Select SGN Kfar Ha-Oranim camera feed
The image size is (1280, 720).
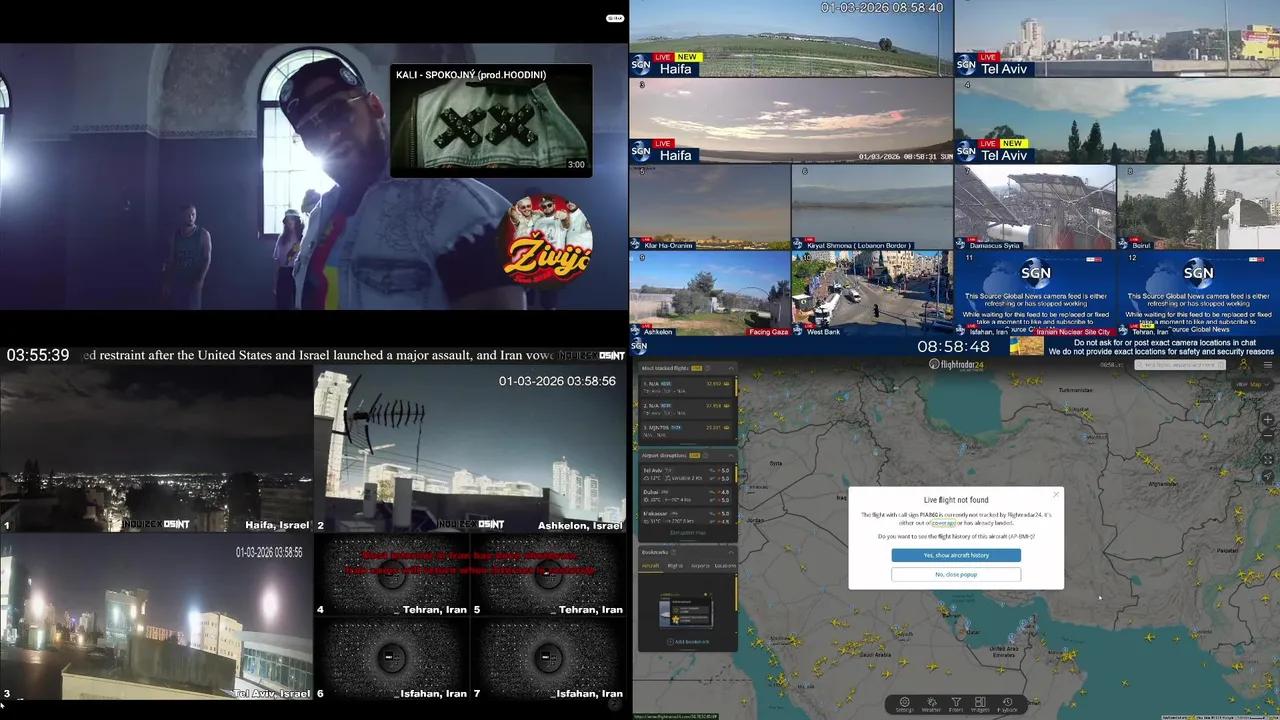click(x=709, y=207)
